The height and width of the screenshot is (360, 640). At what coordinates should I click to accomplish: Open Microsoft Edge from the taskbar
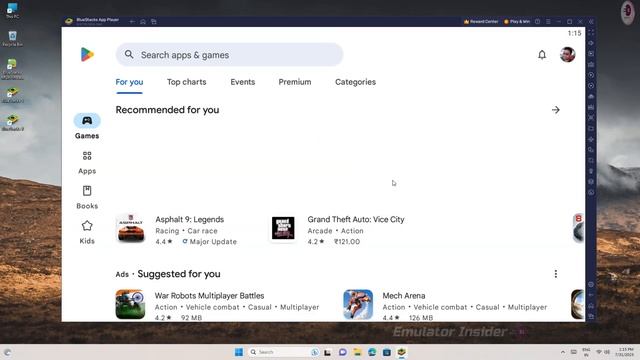372,352
